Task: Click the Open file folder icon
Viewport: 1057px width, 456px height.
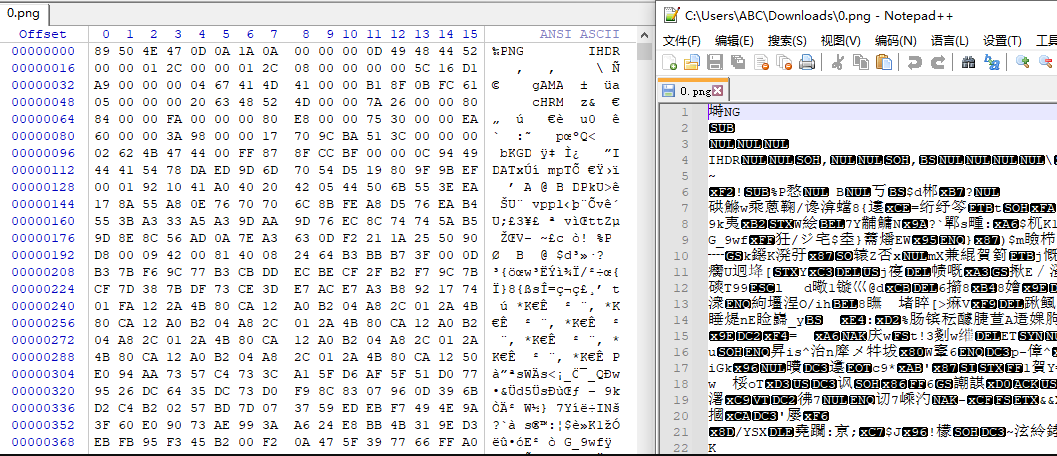Action: (692, 63)
